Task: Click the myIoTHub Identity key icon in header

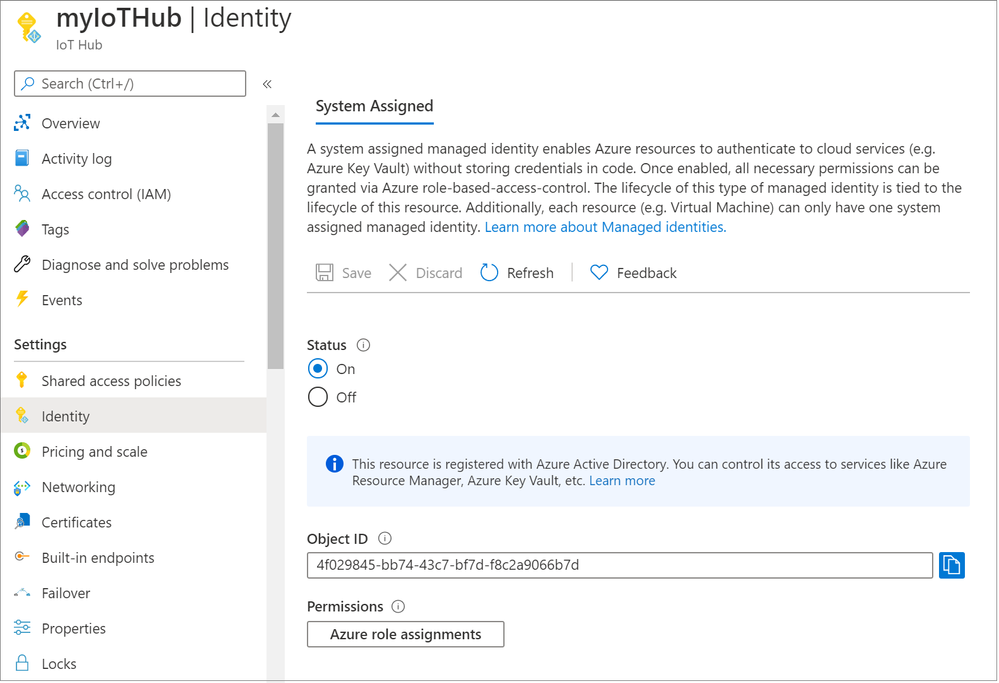Action: click(29, 29)
